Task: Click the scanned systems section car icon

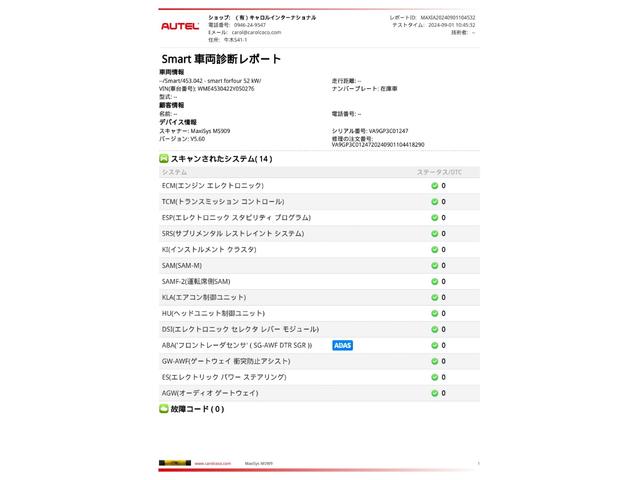Action: click(164, 158)
